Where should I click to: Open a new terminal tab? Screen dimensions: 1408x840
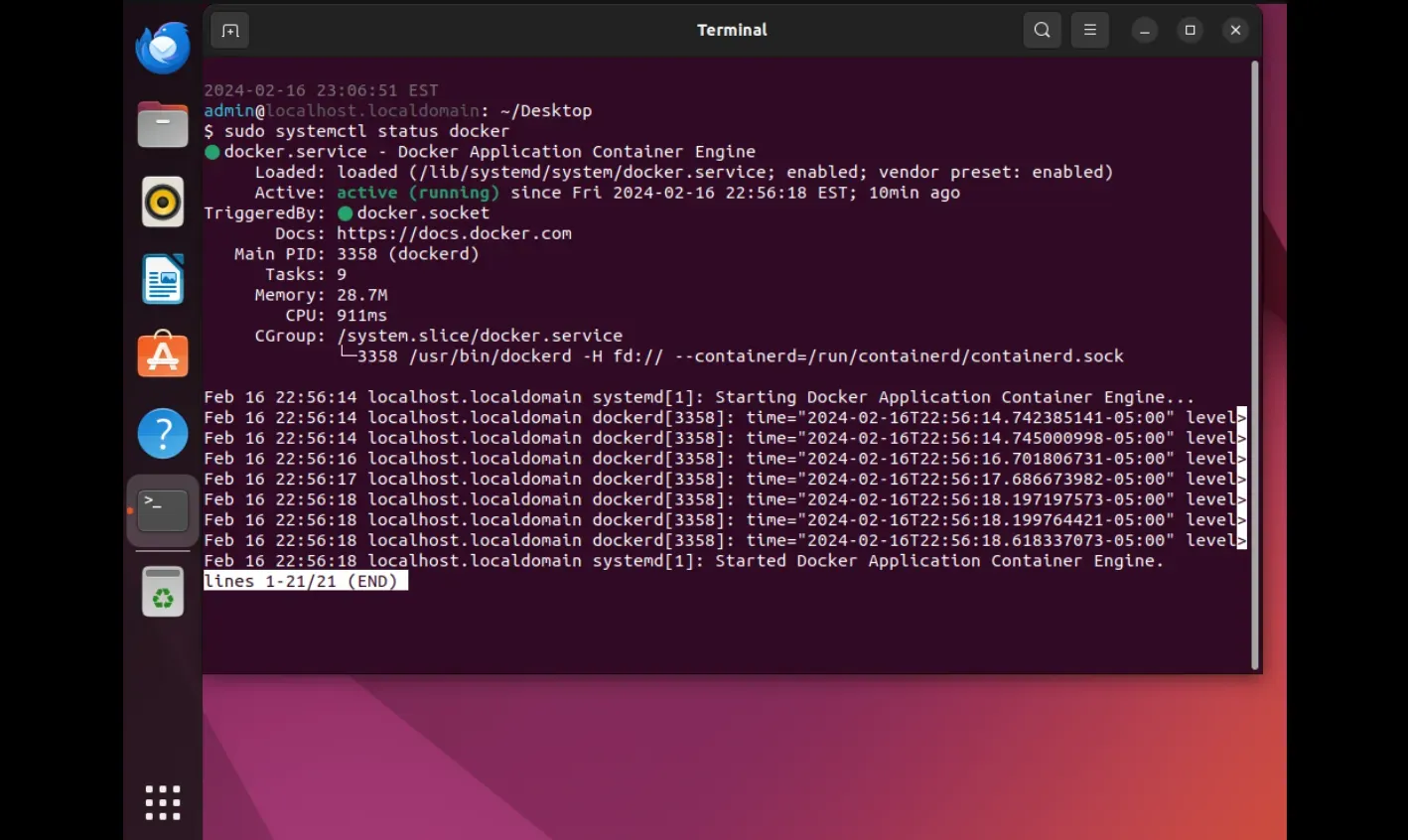click(x=229, y=30)
